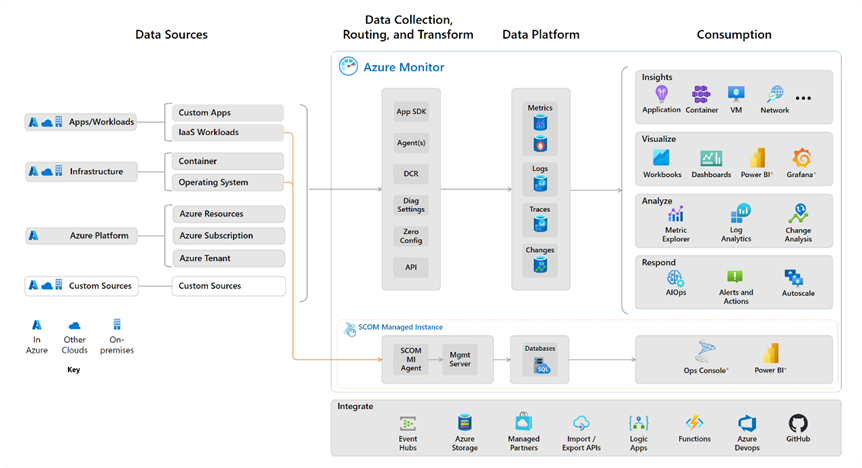Click the GitHub icon in Integrate
Image resolution: width=862 pixels, height=468 pixels.
coord(797,424)
